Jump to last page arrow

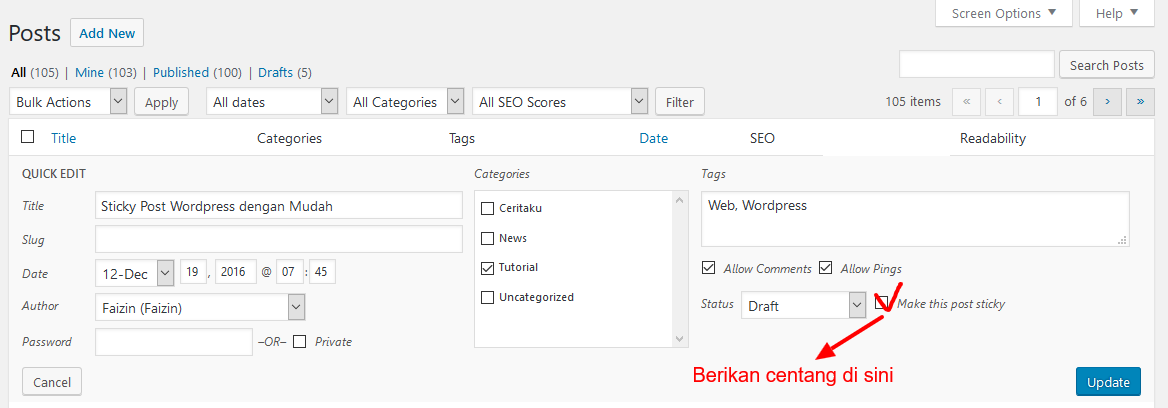[1140, 102]
